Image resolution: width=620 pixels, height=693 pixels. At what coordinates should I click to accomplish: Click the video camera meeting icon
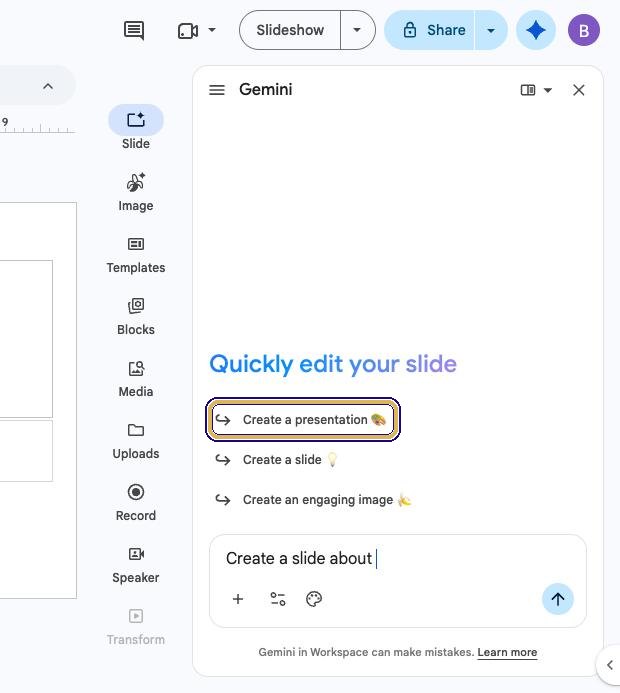pos(188,31)
